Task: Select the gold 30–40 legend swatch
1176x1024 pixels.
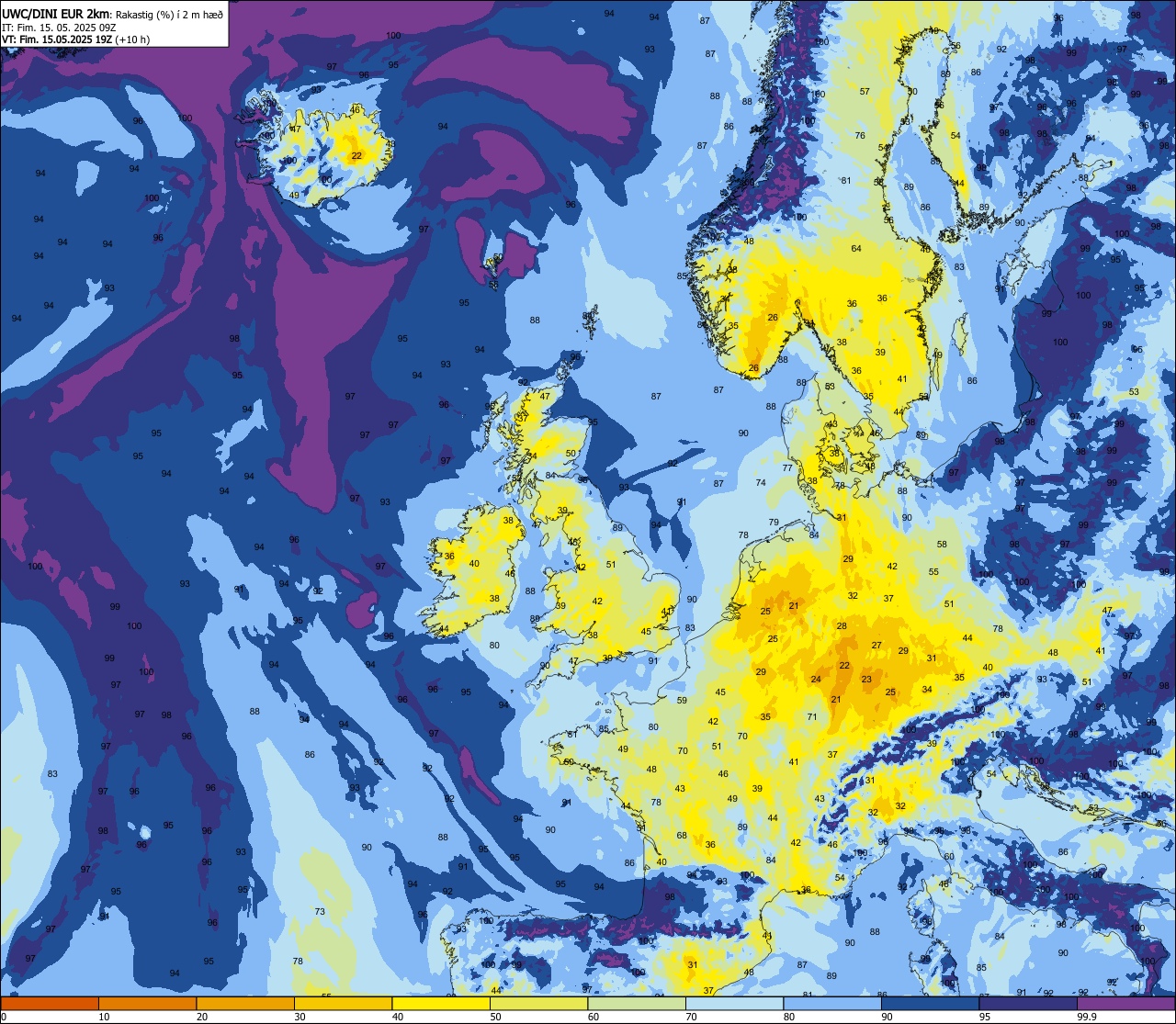Action: (x=343, y=1003)
